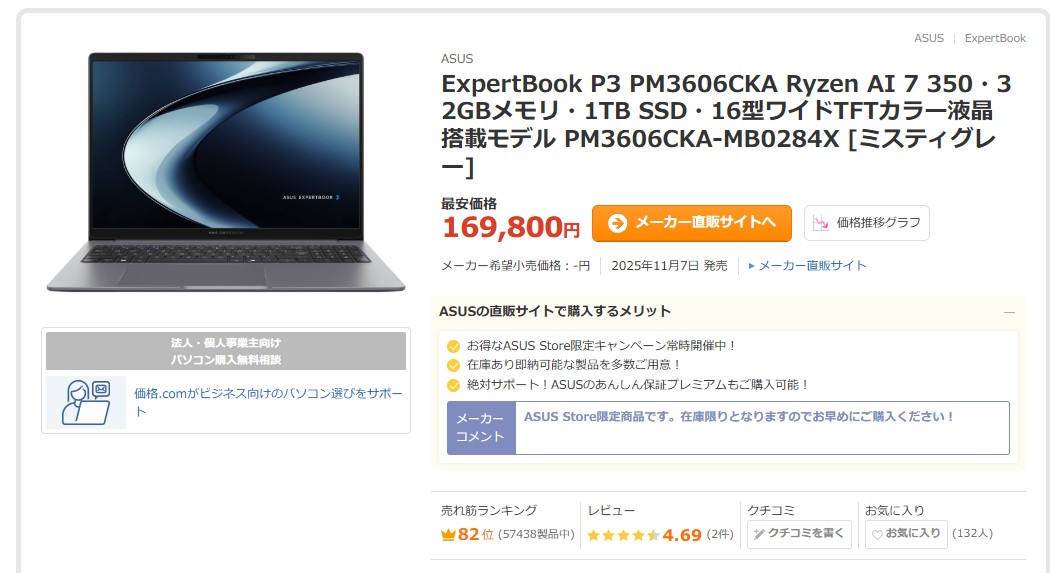Click the crown ranking icon
This screenshot has width=1050, height=573.
pos(448,535)
